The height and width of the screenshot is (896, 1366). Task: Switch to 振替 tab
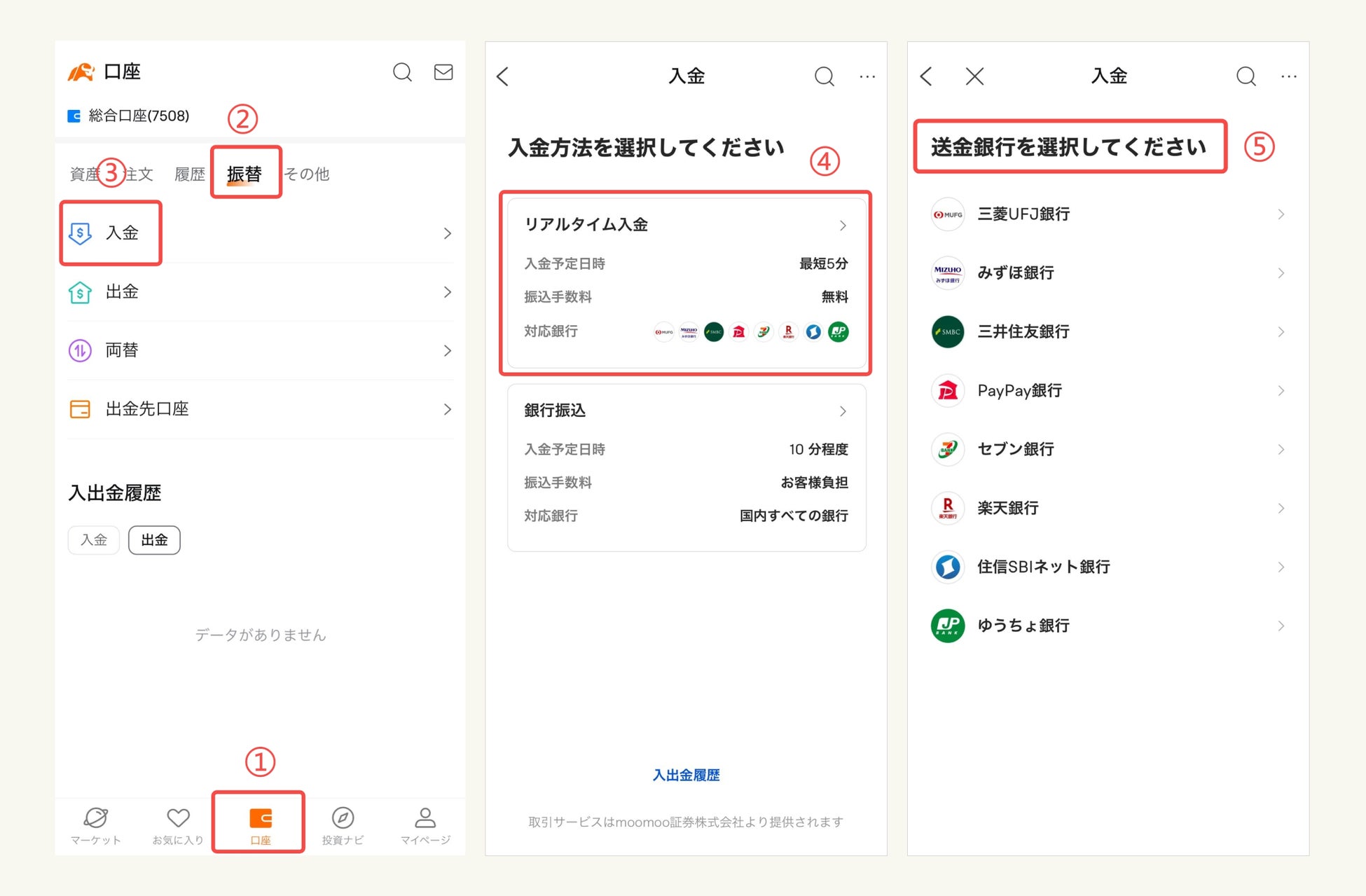pyautogui.click(x=244, y=174)
